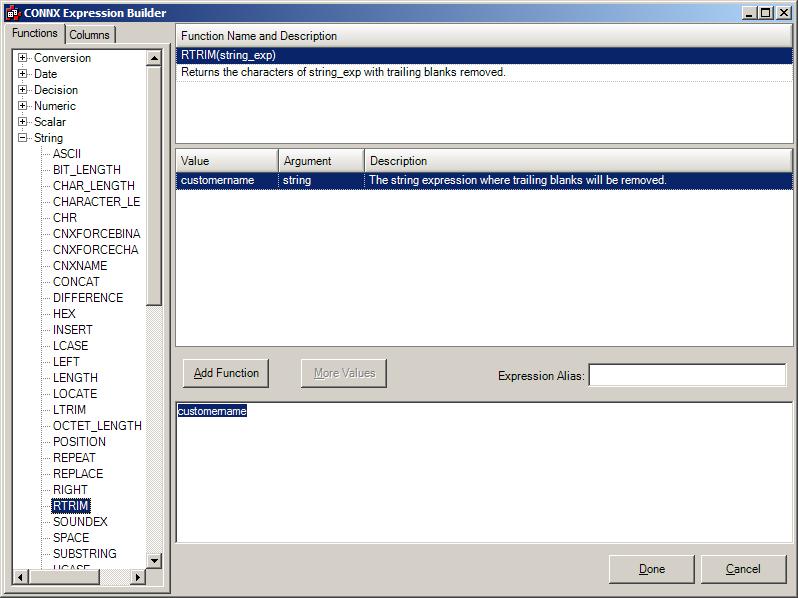The height and width of the screenshot is (598, 798).
Task: Select the LCASE function
Action: tap(70, 346)
